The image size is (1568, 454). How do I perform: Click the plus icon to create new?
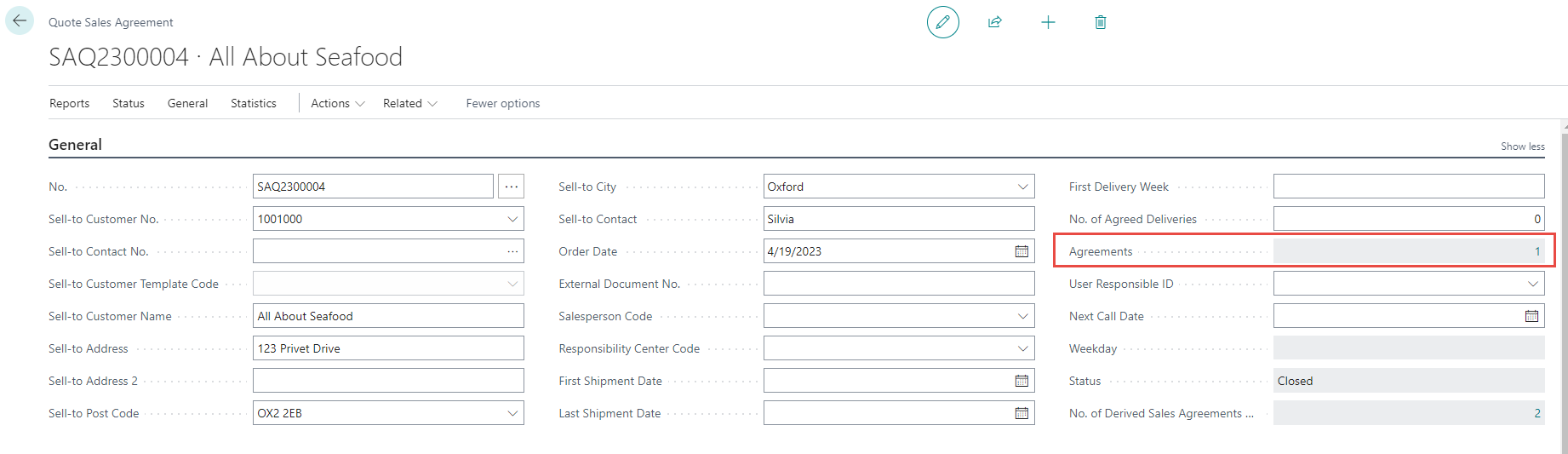(1048, 22)
